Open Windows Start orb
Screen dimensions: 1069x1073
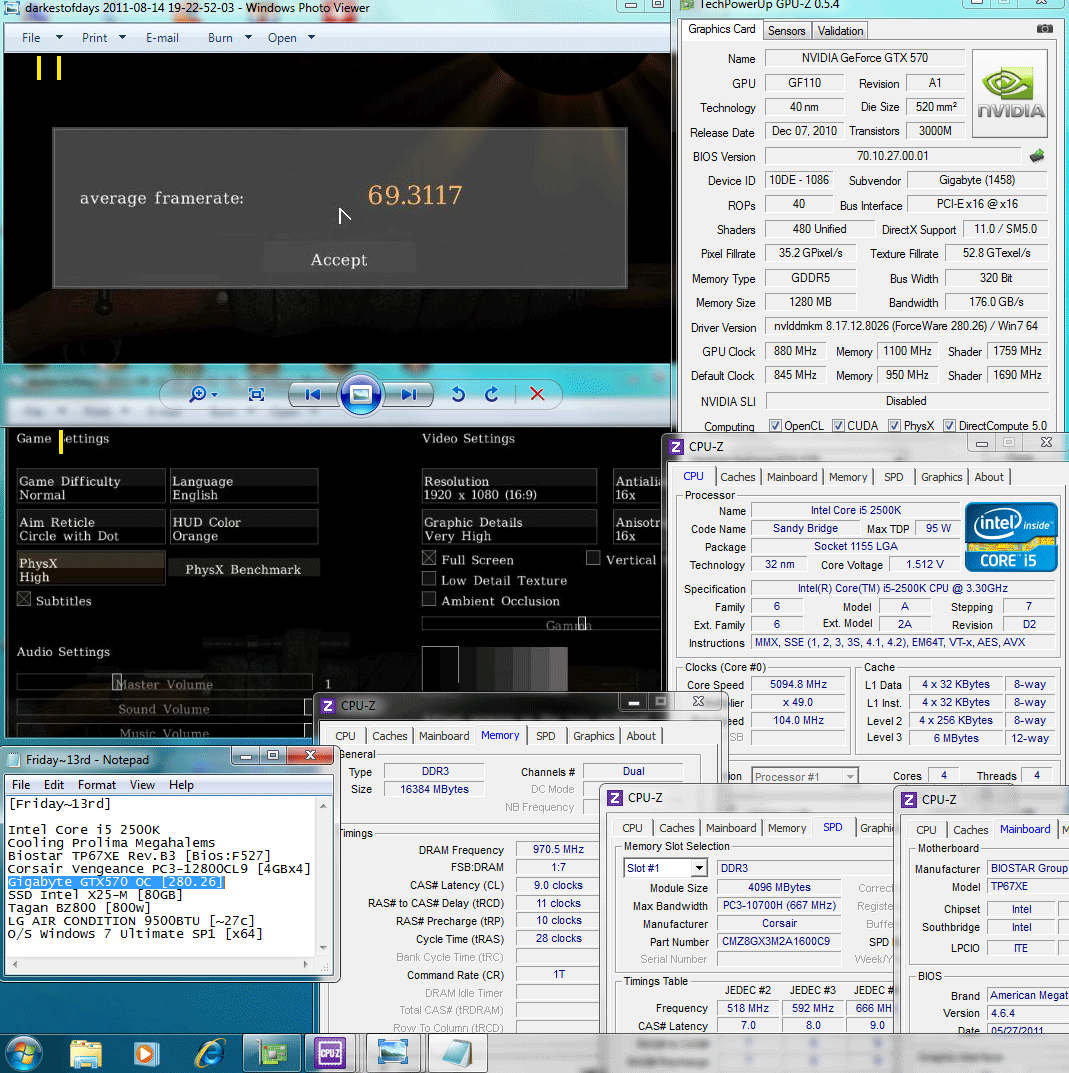click(x=23, y=1053)
